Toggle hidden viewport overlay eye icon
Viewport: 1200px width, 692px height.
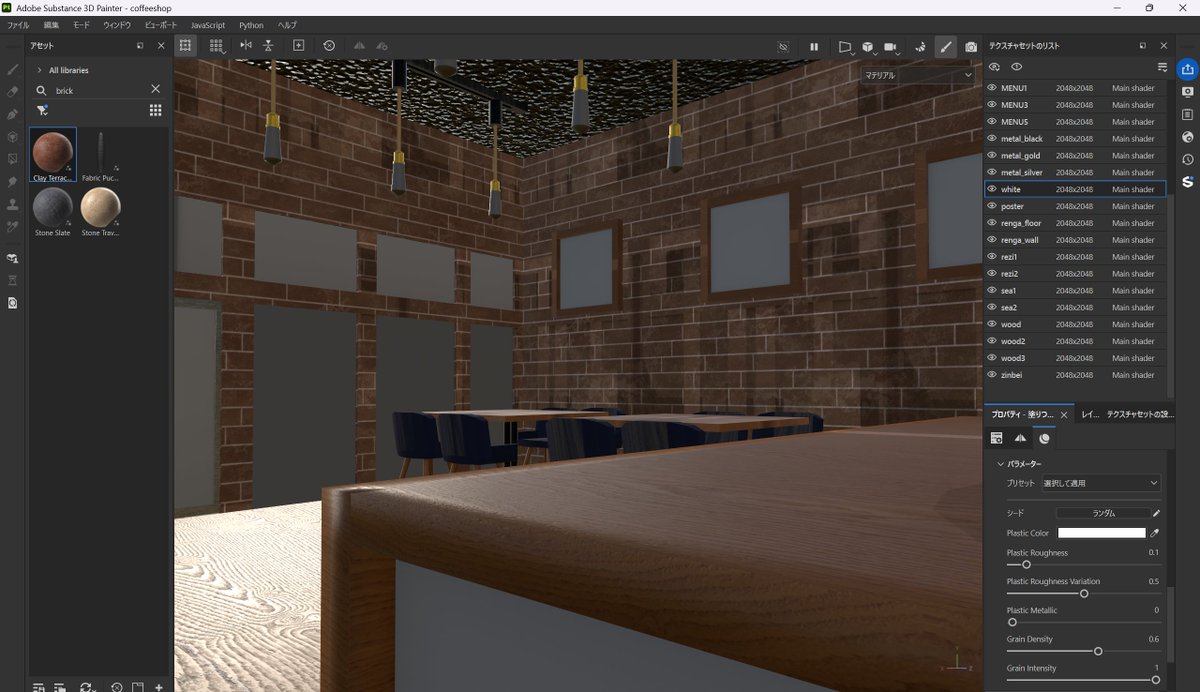(x=783, y=47)
